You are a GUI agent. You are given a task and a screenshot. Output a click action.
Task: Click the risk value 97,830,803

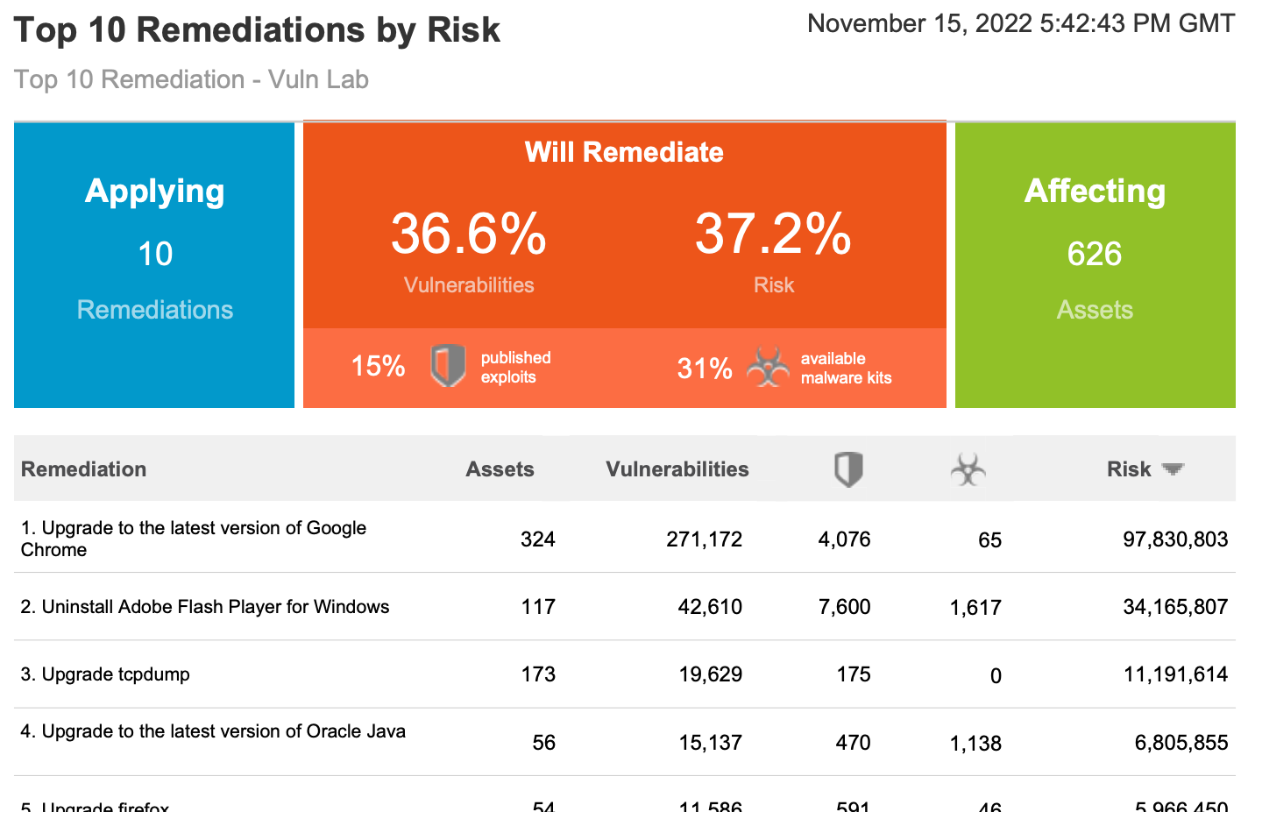[1175, 540]
